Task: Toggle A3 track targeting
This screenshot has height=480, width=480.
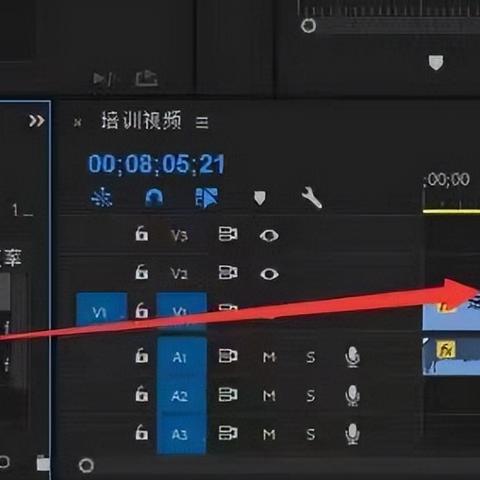Action: tap(181, 434)
